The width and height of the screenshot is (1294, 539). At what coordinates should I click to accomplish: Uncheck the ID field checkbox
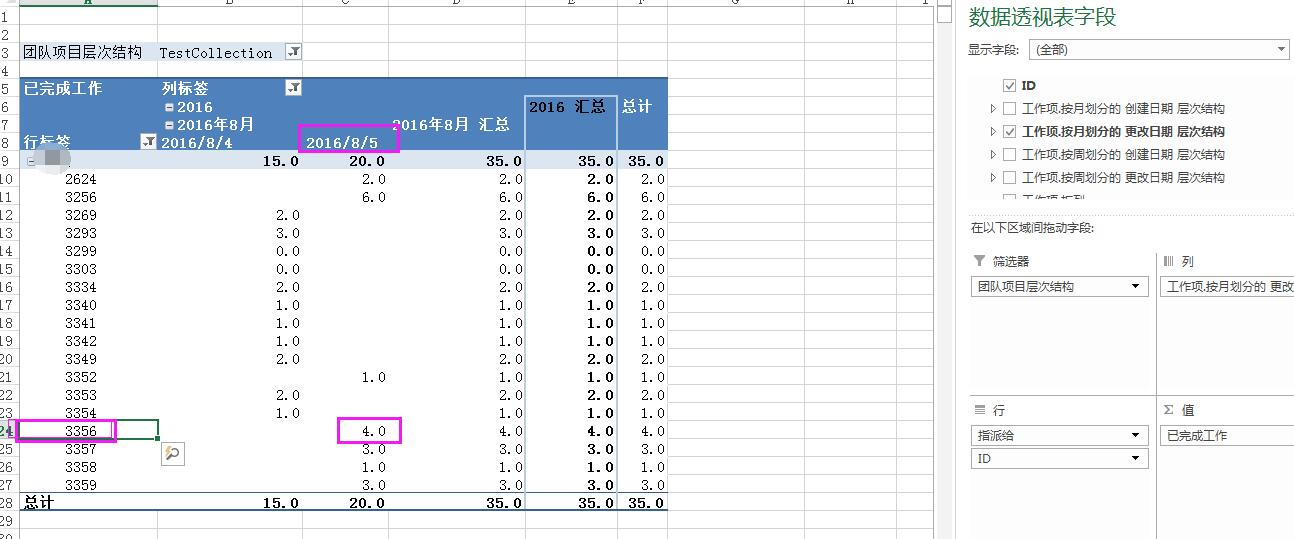click(1009, 86)
